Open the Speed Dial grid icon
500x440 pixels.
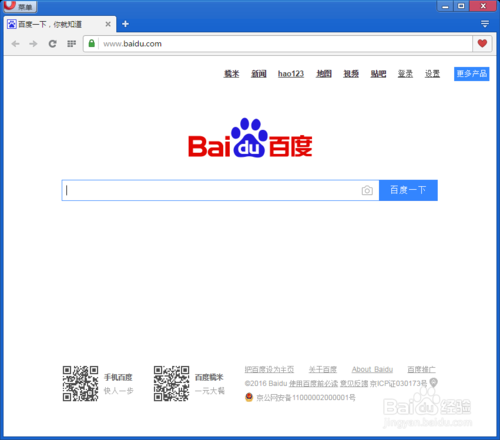72,44
